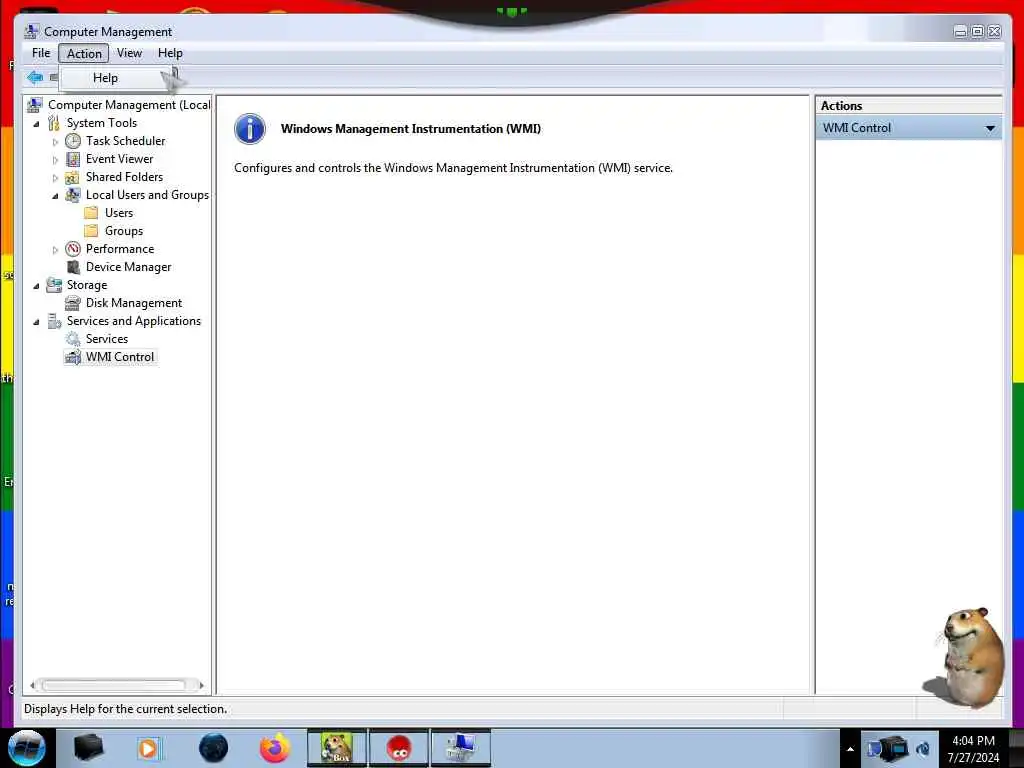The width and height of the screenshot is (1024, 768).
Task: Open the Windows Start orb
Action: pyautogui.click(x=26, y=748)
